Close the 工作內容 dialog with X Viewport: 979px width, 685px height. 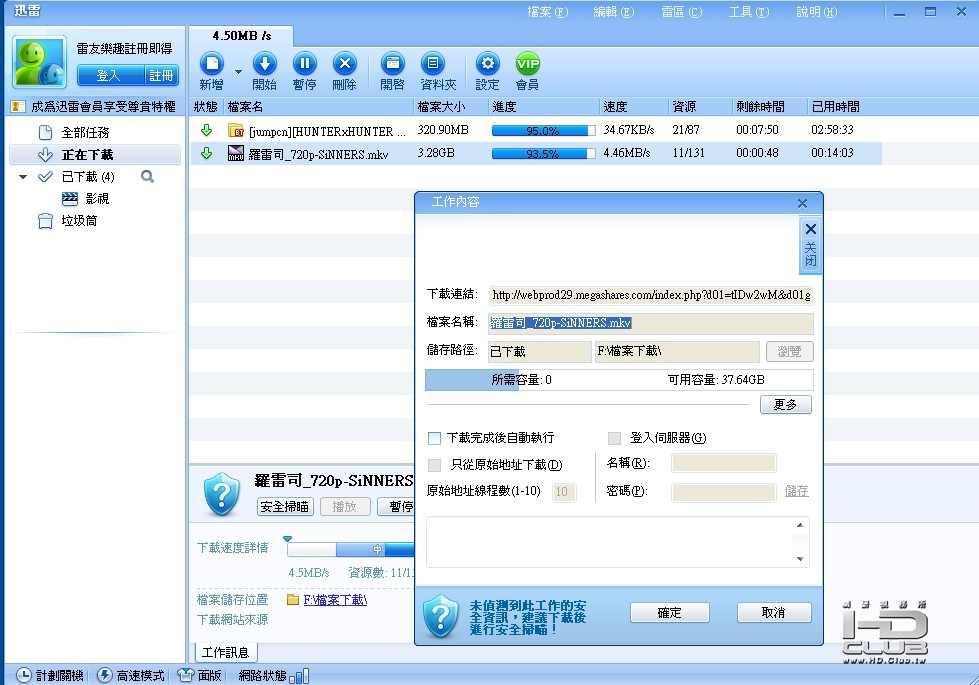point(802,203)
